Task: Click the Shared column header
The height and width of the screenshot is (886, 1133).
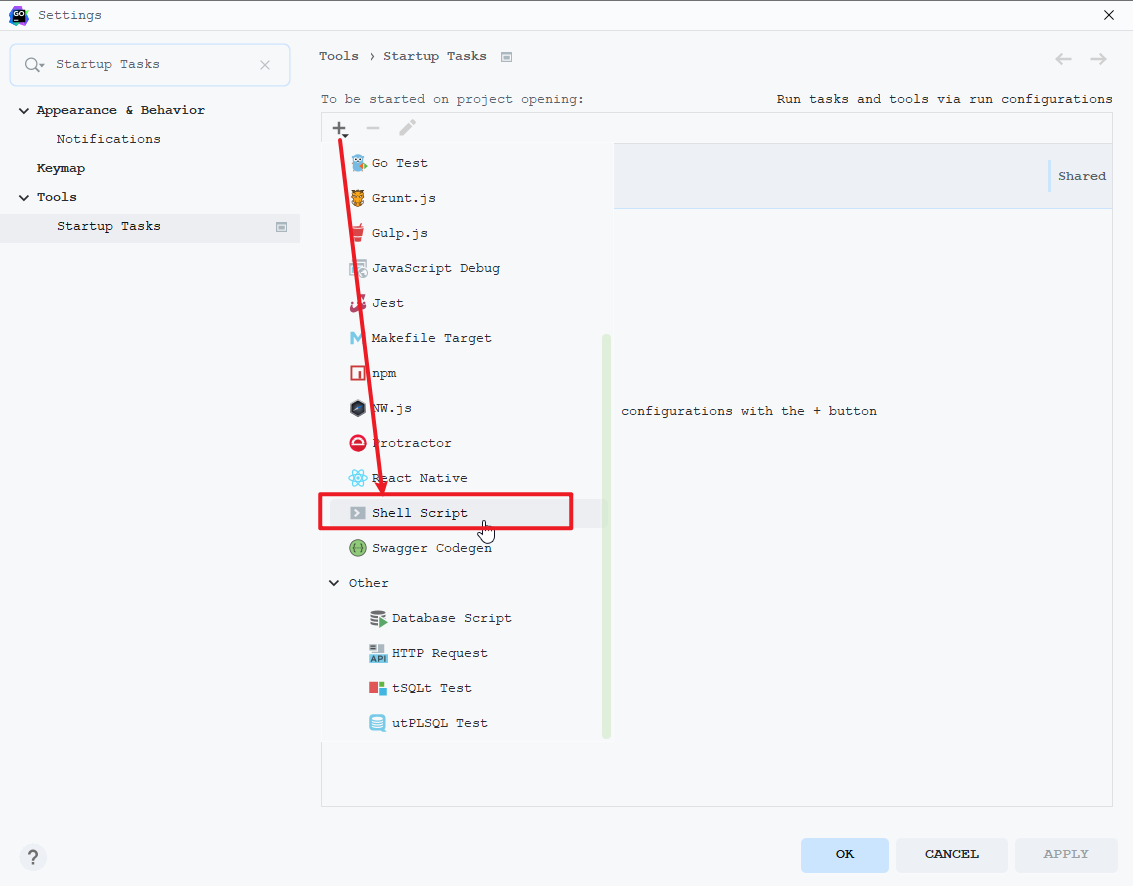Action: [1082, 176]
